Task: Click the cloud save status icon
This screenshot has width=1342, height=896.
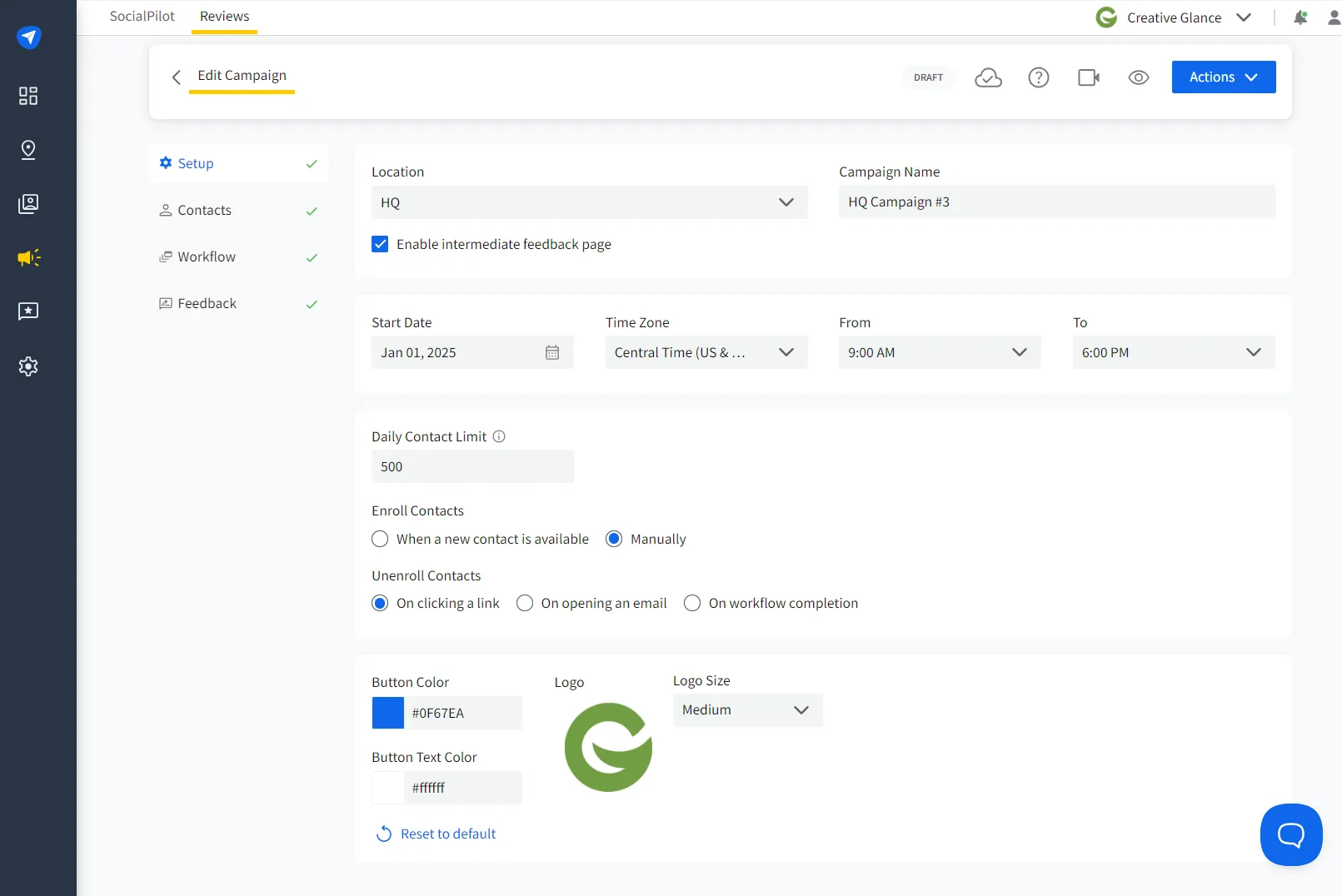Action: 988,77
